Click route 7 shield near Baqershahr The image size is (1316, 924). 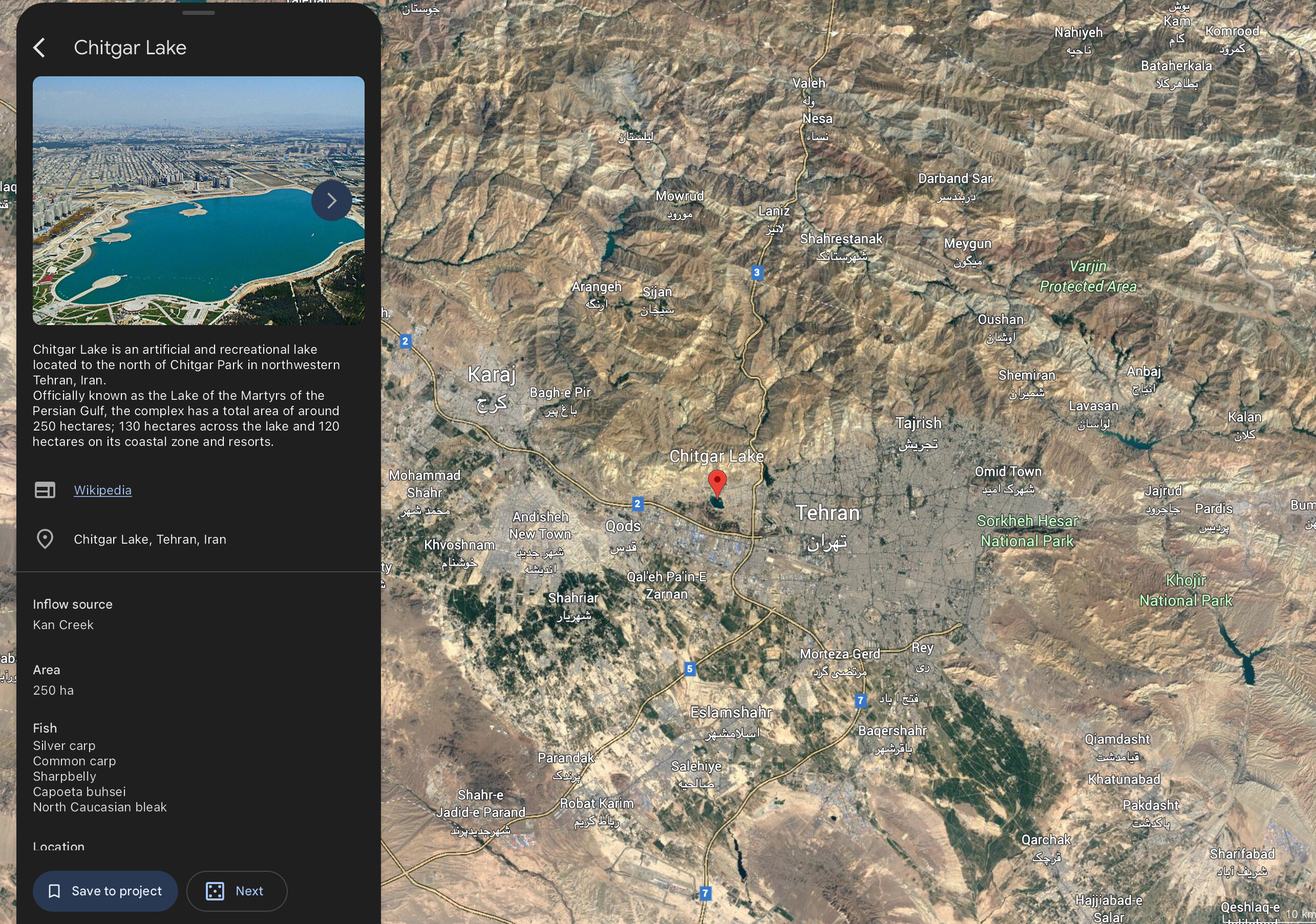pyautogui.click(x=860, y=700)
